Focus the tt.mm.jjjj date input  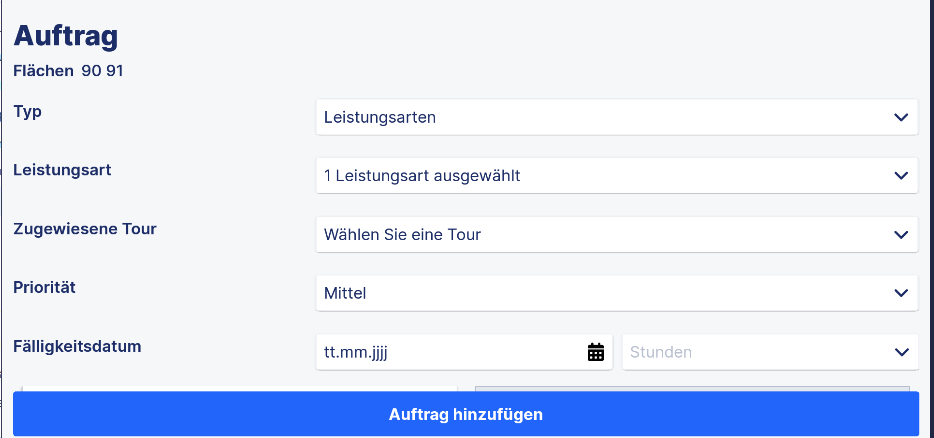[464, 352]
